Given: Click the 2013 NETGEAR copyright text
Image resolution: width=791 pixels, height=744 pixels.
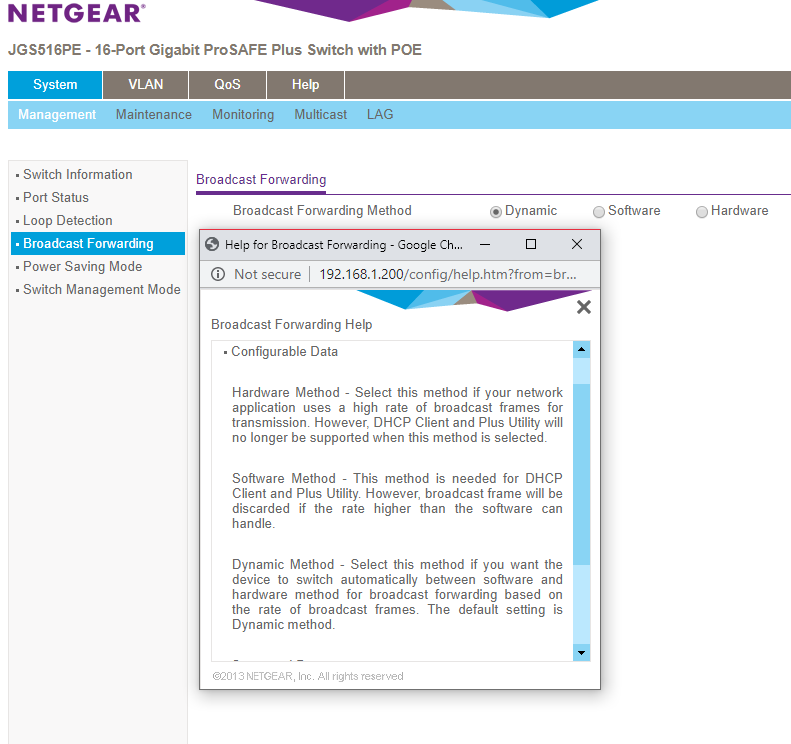Looking at the screenshot, I should click(x=308, y=676).
